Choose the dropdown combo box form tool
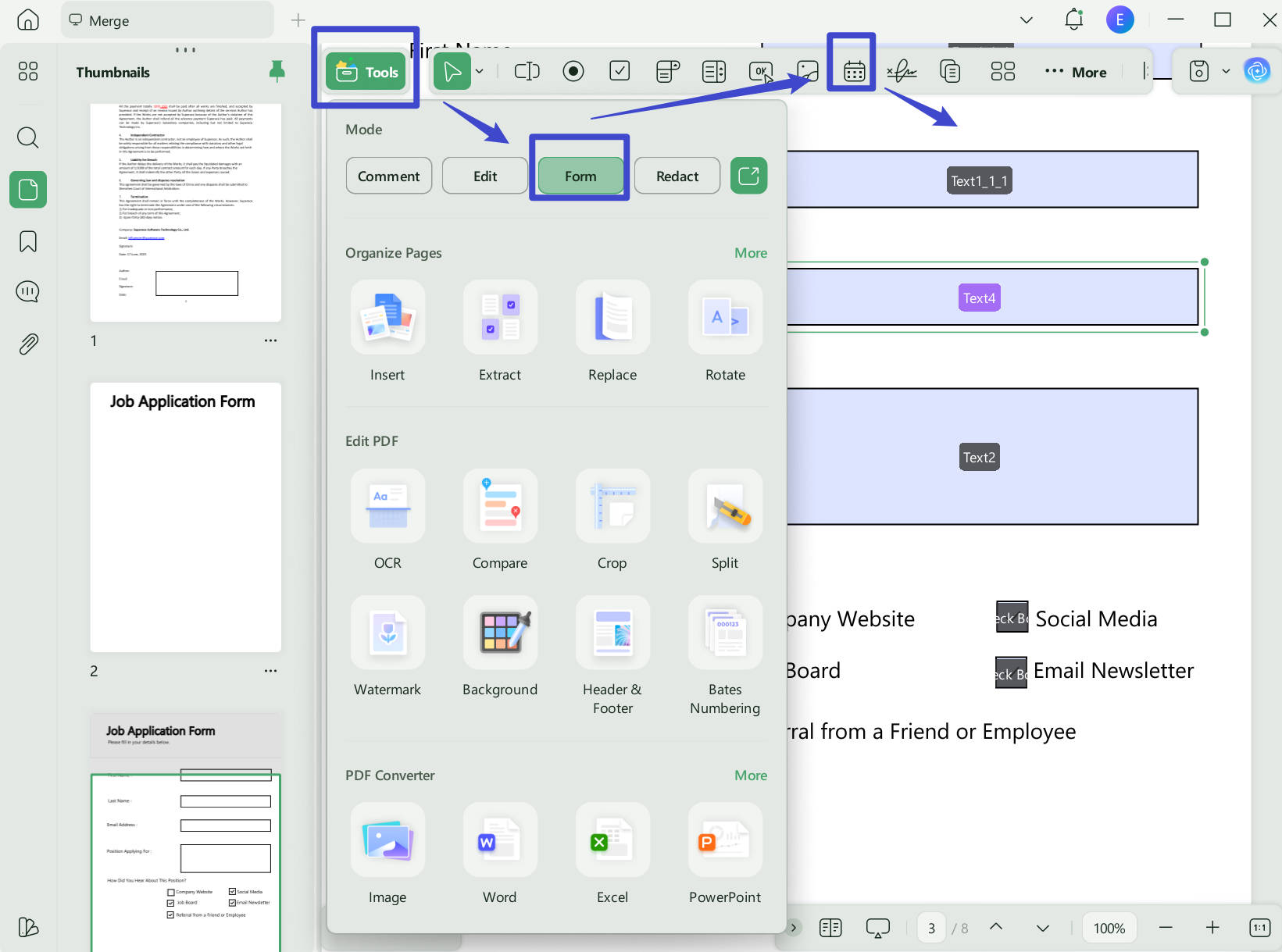 pos(667,72)
